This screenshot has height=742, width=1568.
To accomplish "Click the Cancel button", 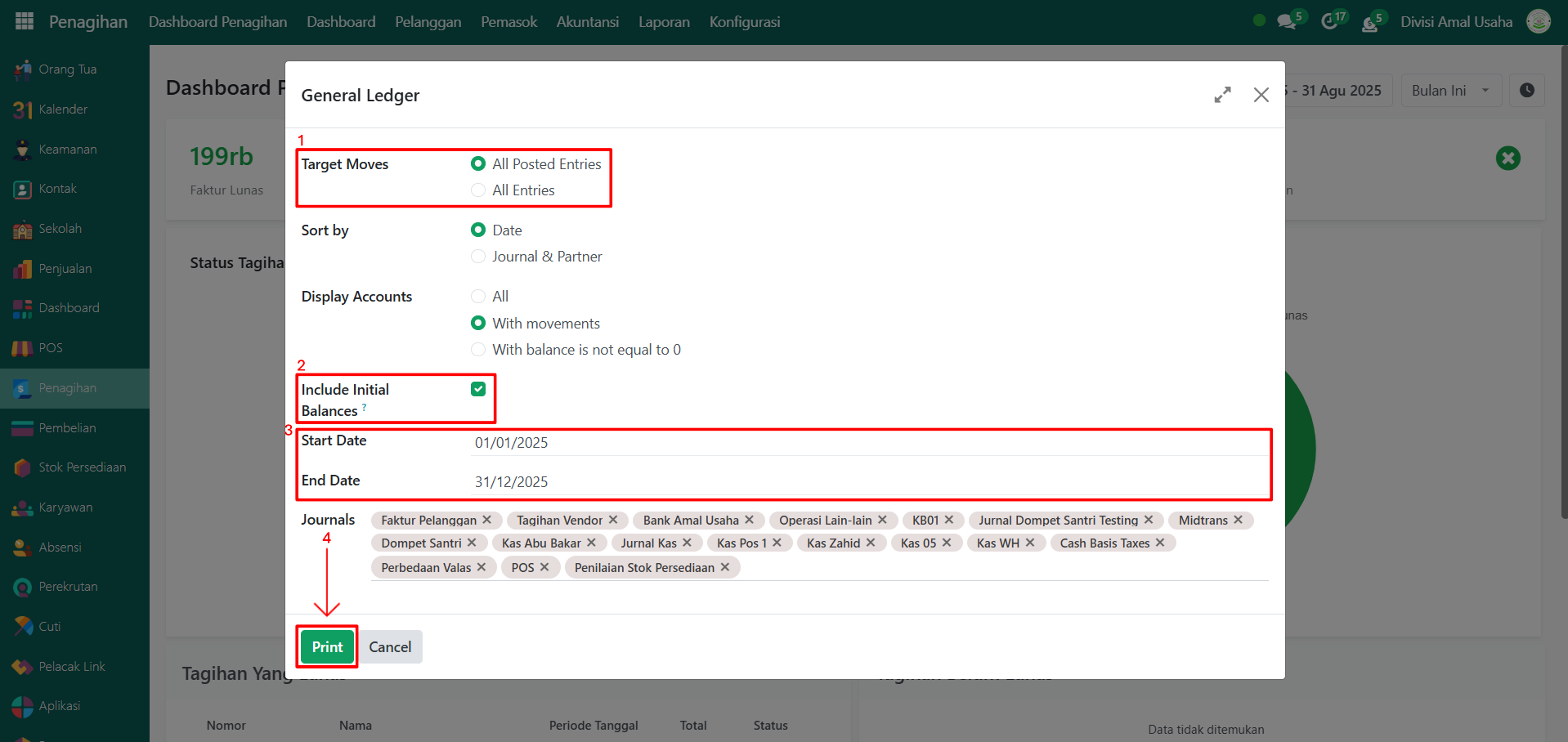I will pyautogui.click(x=390, y=647).
